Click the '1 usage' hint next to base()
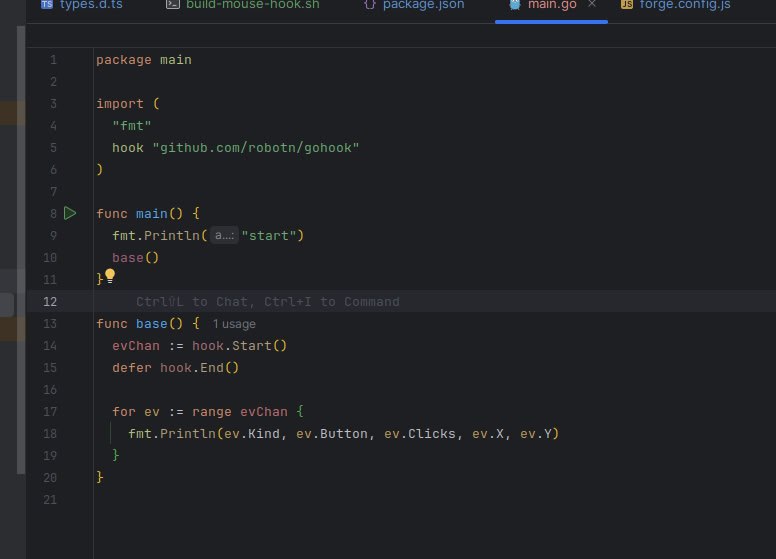The width and height of the screenshot is (776, 559). point(234,324)
